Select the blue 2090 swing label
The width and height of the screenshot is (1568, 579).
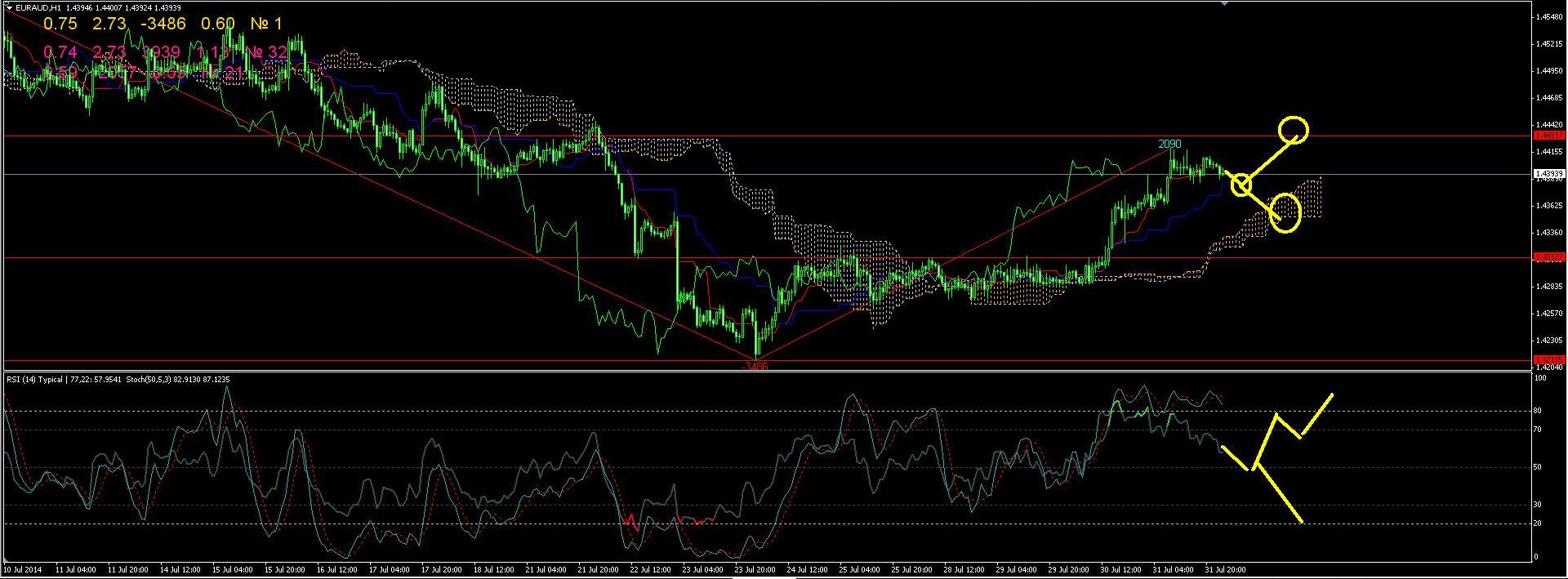click(1169, 145)
